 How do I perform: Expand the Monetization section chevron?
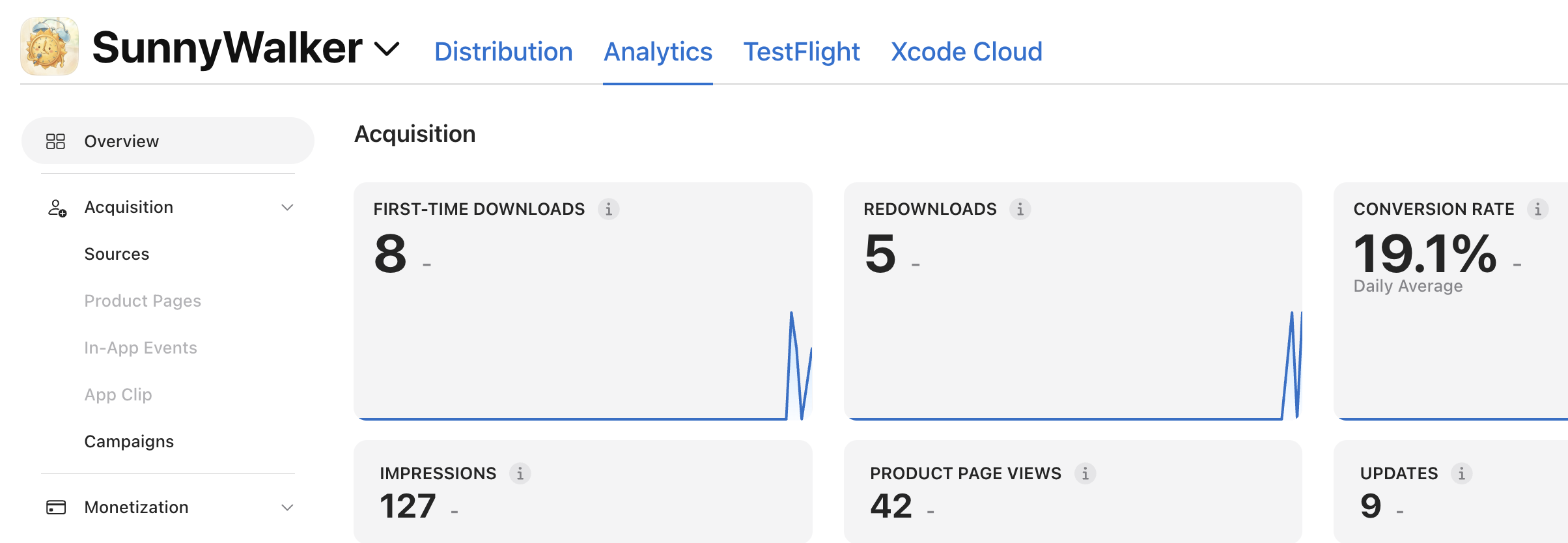(287, 508)
